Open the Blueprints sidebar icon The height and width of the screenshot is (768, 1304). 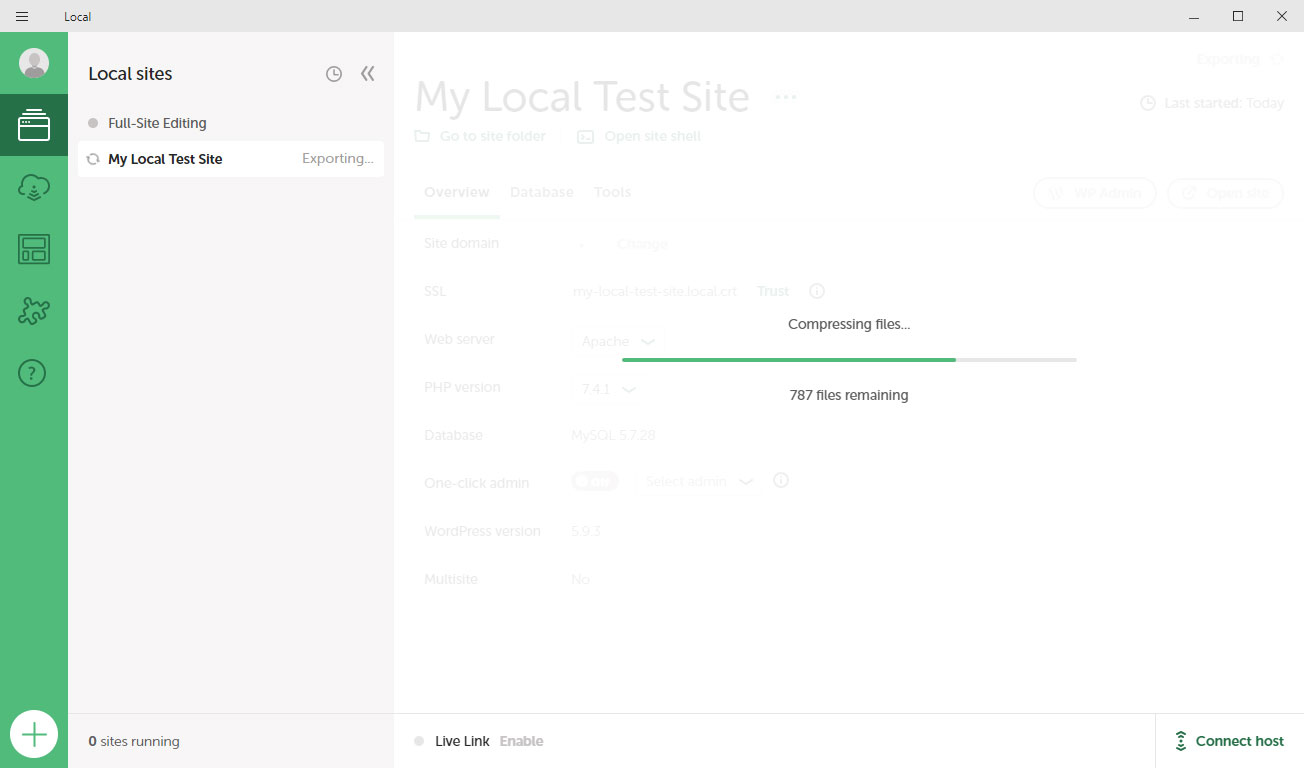pos(34,249)
